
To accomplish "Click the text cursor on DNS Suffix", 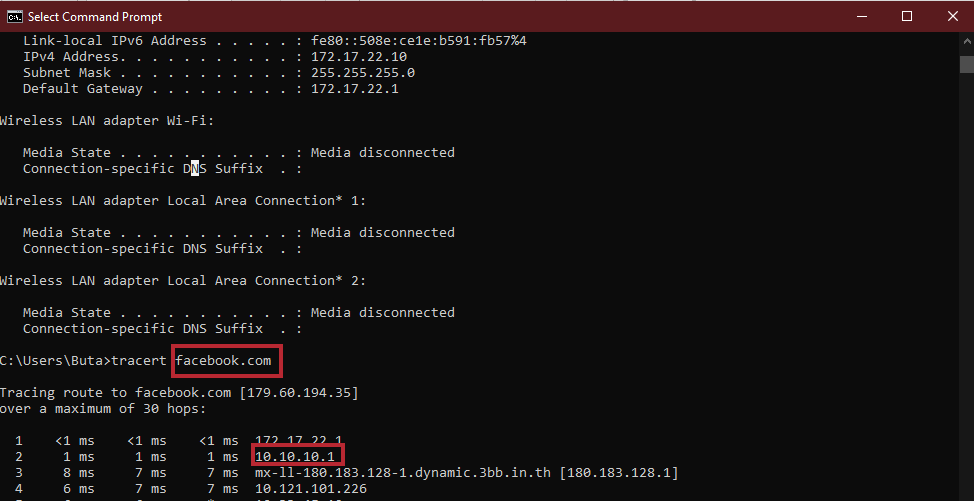I will click(x=195, y=168).
